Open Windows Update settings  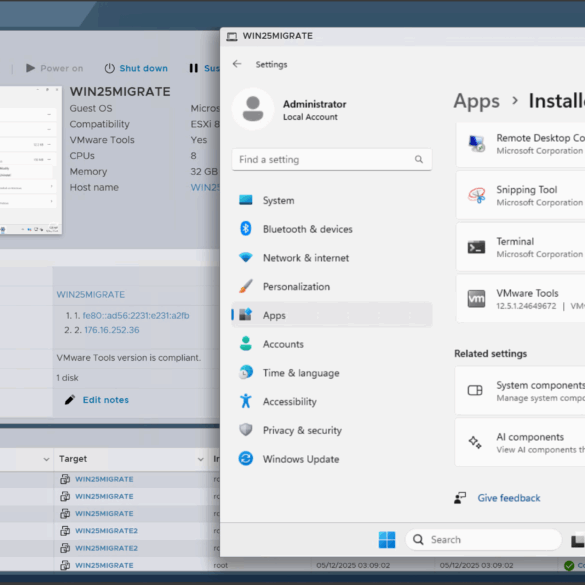point(332,459)
